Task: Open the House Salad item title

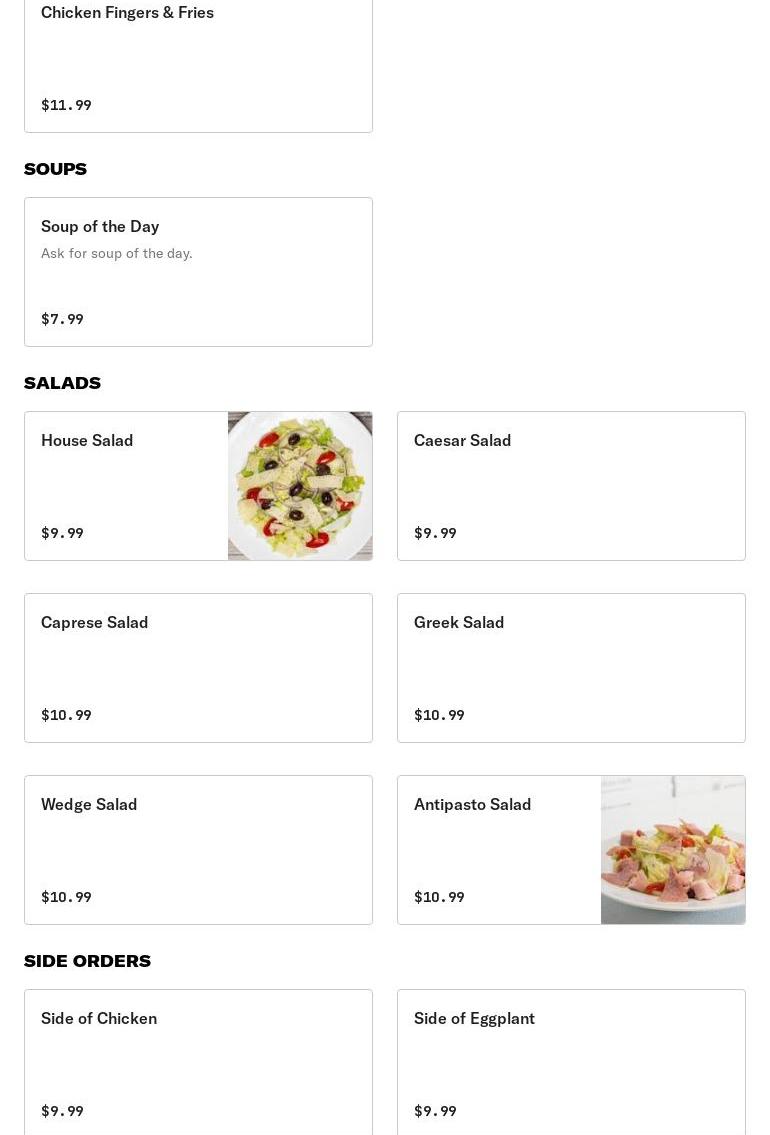Action: pyautogui.click(x=87, y=440)
